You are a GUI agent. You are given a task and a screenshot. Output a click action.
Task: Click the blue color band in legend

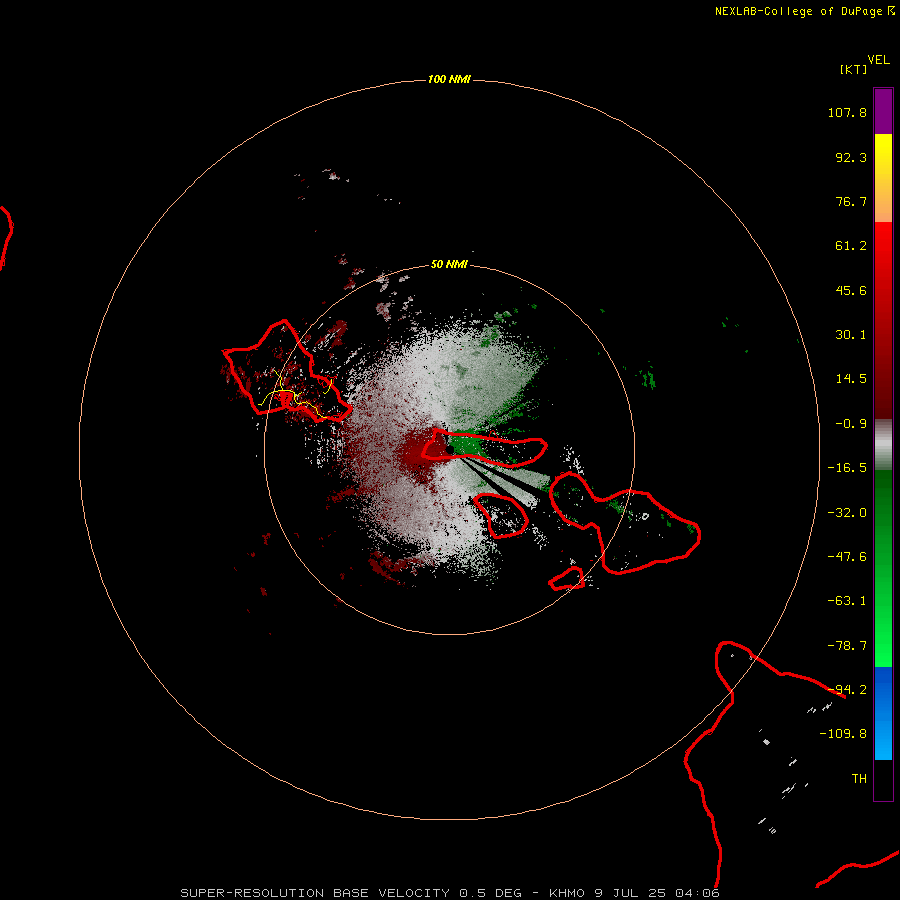tap(883, 713)
